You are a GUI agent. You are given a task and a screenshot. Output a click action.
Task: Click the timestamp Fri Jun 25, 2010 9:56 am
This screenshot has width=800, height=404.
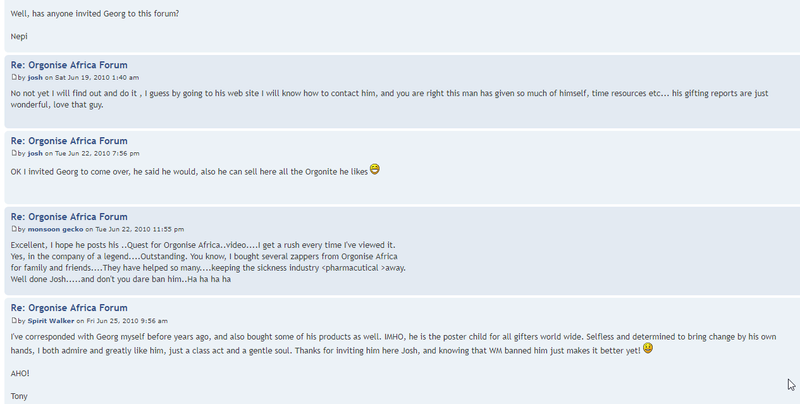[127, 321]
